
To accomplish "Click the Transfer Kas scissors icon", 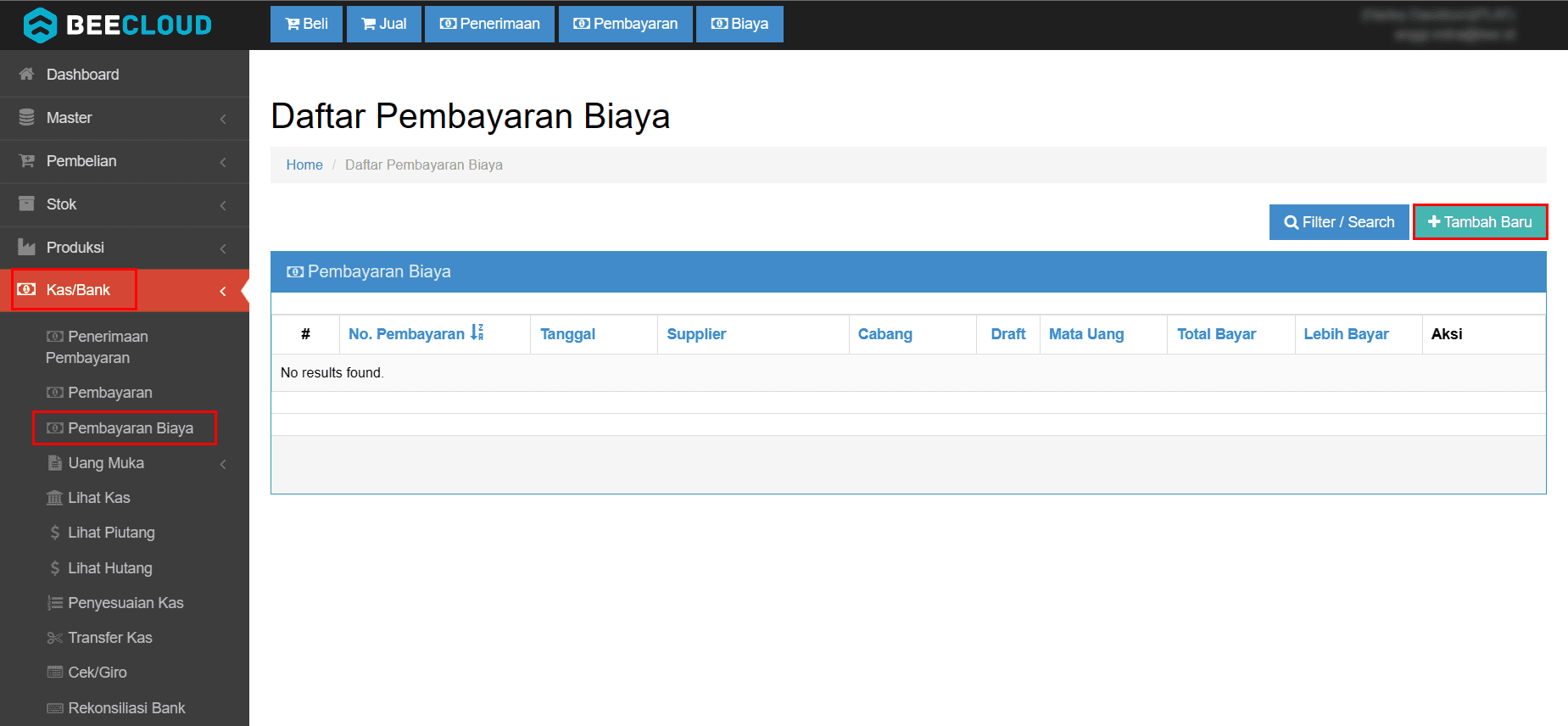I will (55, 638).
